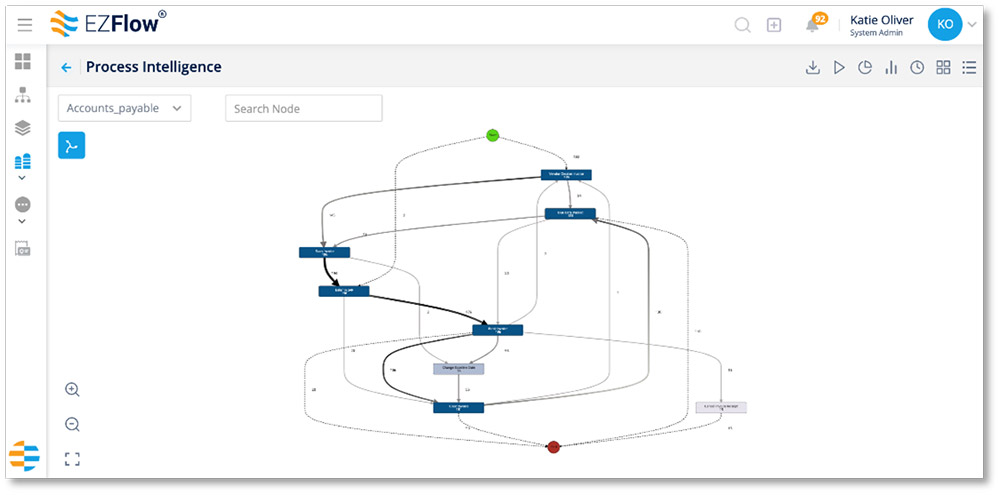1000x495 pixels.
Task: Click the EZFlow logo
Action: tap(108, 24)
